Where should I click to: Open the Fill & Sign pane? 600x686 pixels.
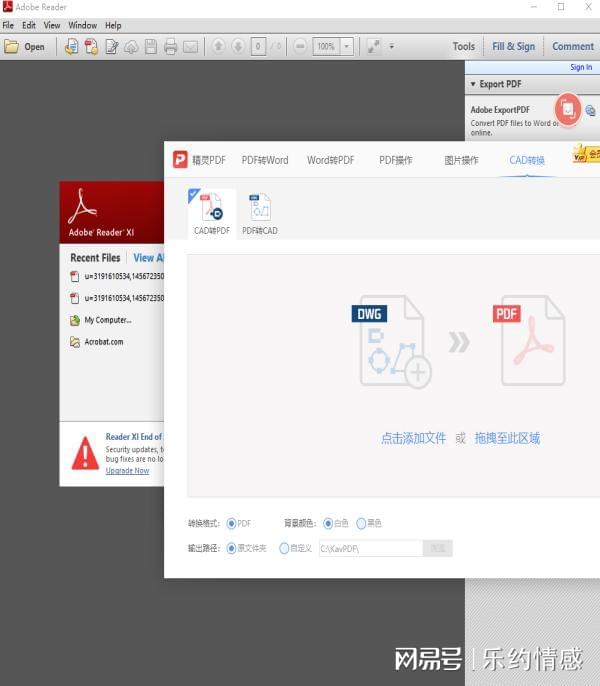[x=513, y=46]
